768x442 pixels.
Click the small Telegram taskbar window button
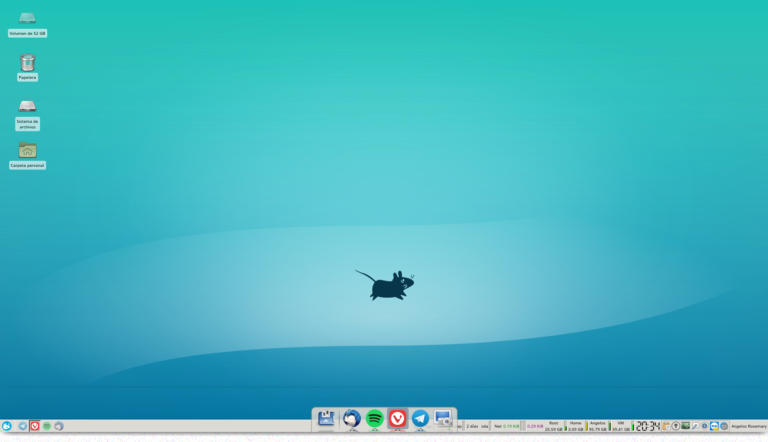click(23, 426)
